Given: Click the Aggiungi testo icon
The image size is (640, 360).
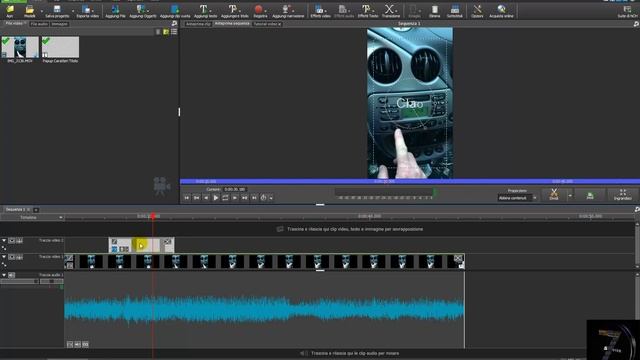Looking at the screenshot, I should (205, 11).
